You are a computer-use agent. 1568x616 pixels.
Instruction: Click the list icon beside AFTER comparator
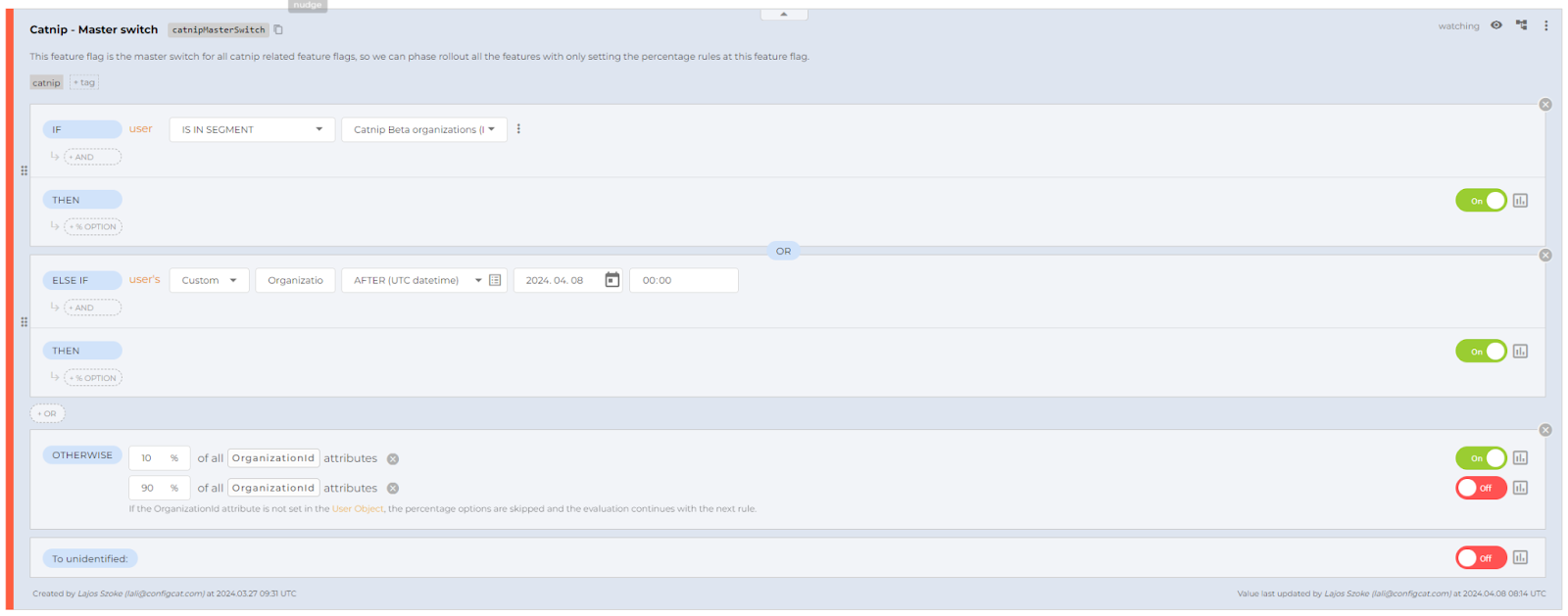click(495, 280)
